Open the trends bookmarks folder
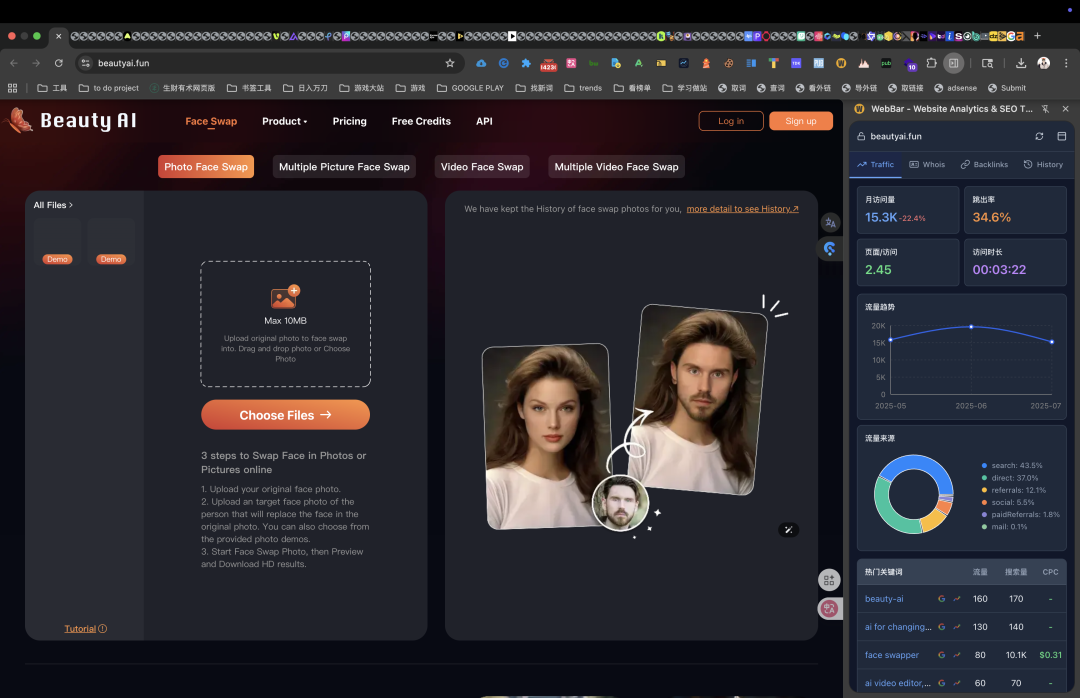The width and height of the screenshot is (1080, 698). (x=583, y=88)
